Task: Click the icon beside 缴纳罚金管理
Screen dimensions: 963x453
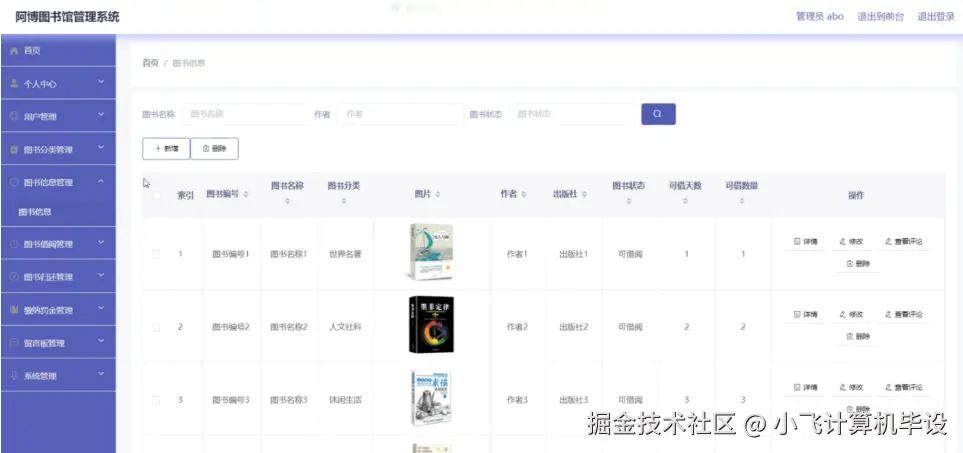Action: (14, 310)
